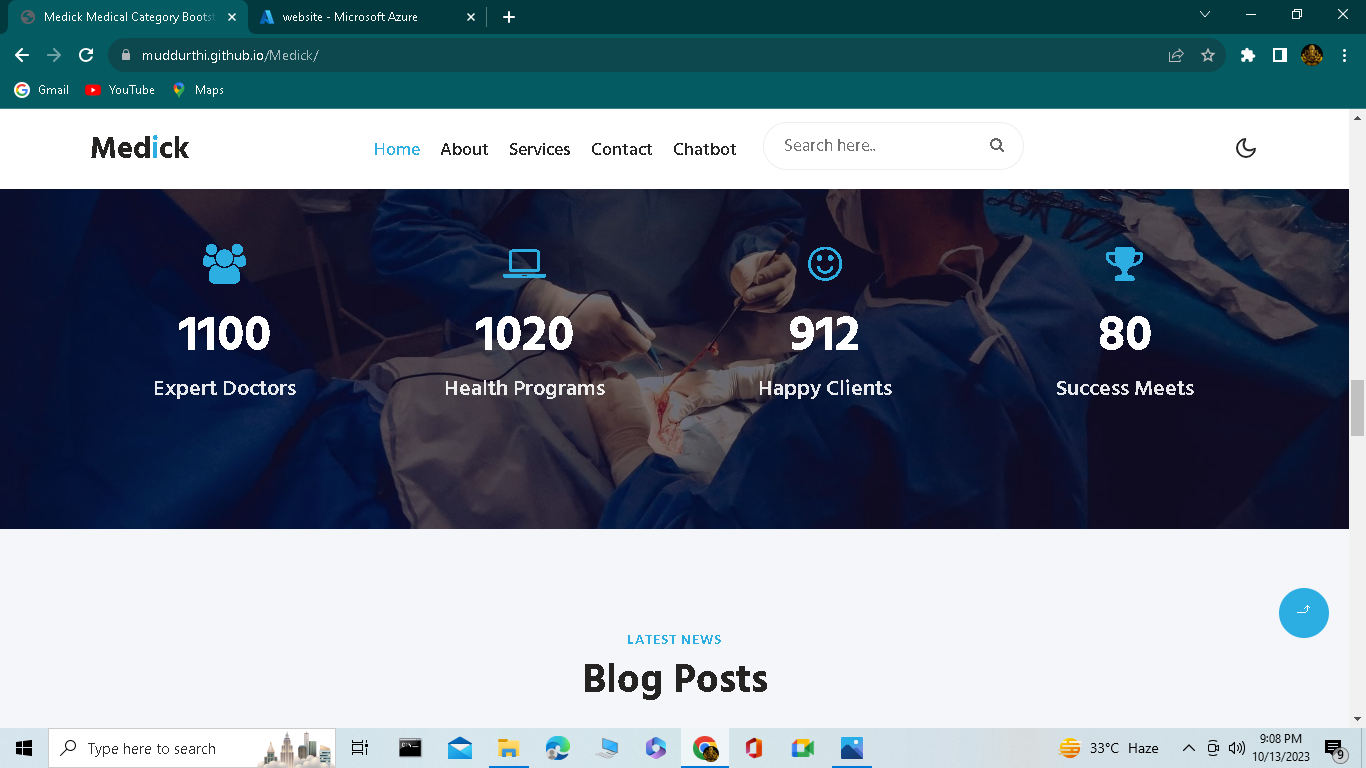Select the Health Programs laptop icon

[x=524, y=263]
